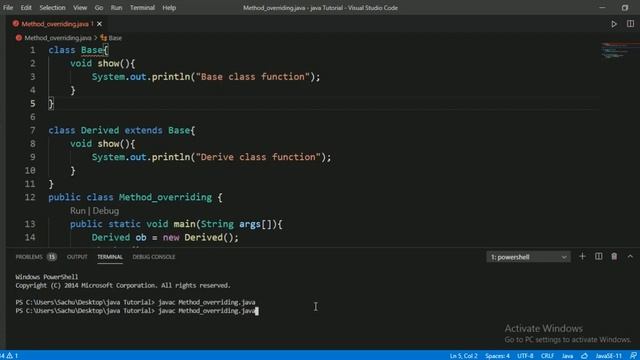The image size is (640, 360).
Task: Open the Terminal menu
Action: 142,8
